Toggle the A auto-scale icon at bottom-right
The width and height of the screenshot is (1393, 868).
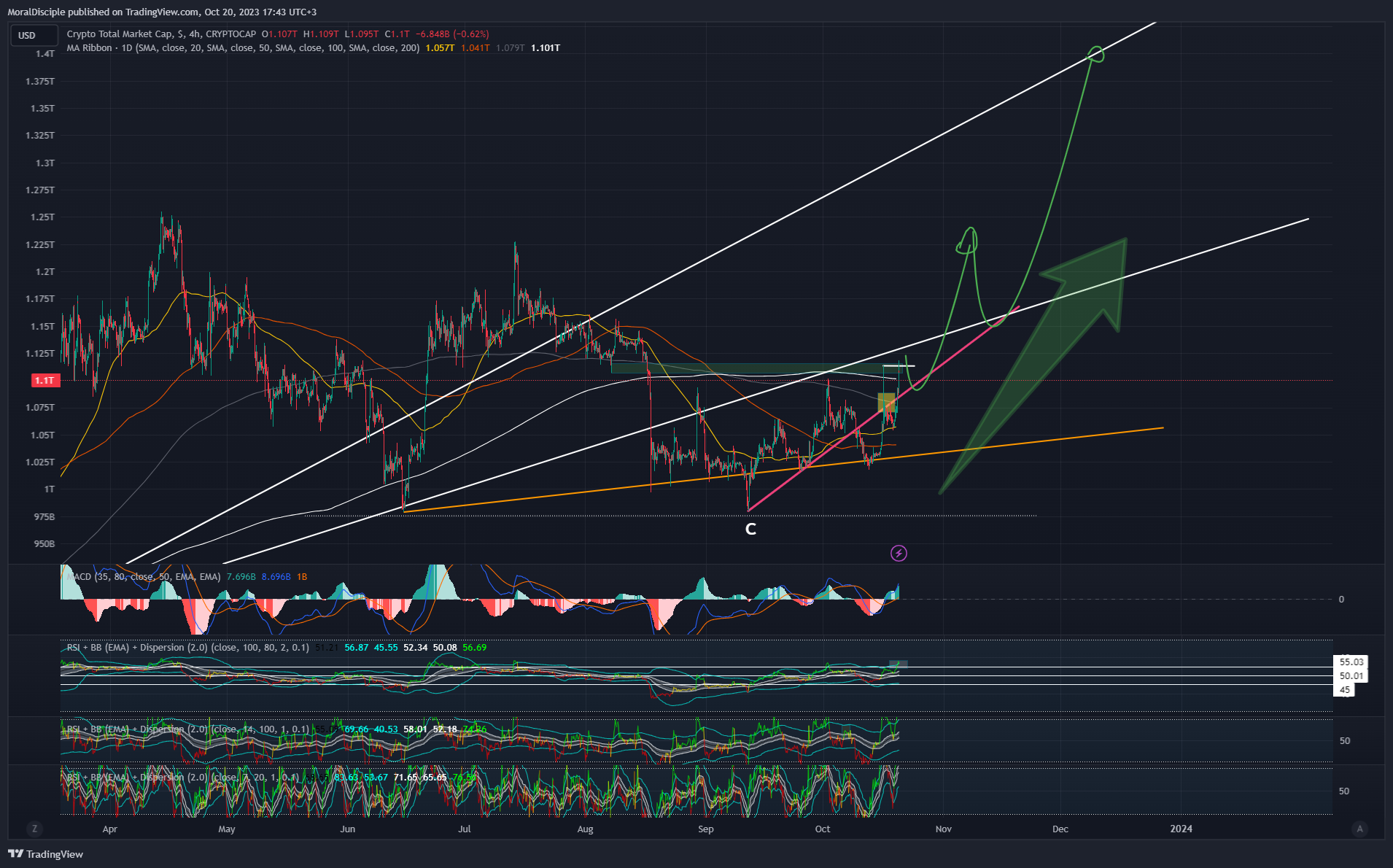point(1359,829)
